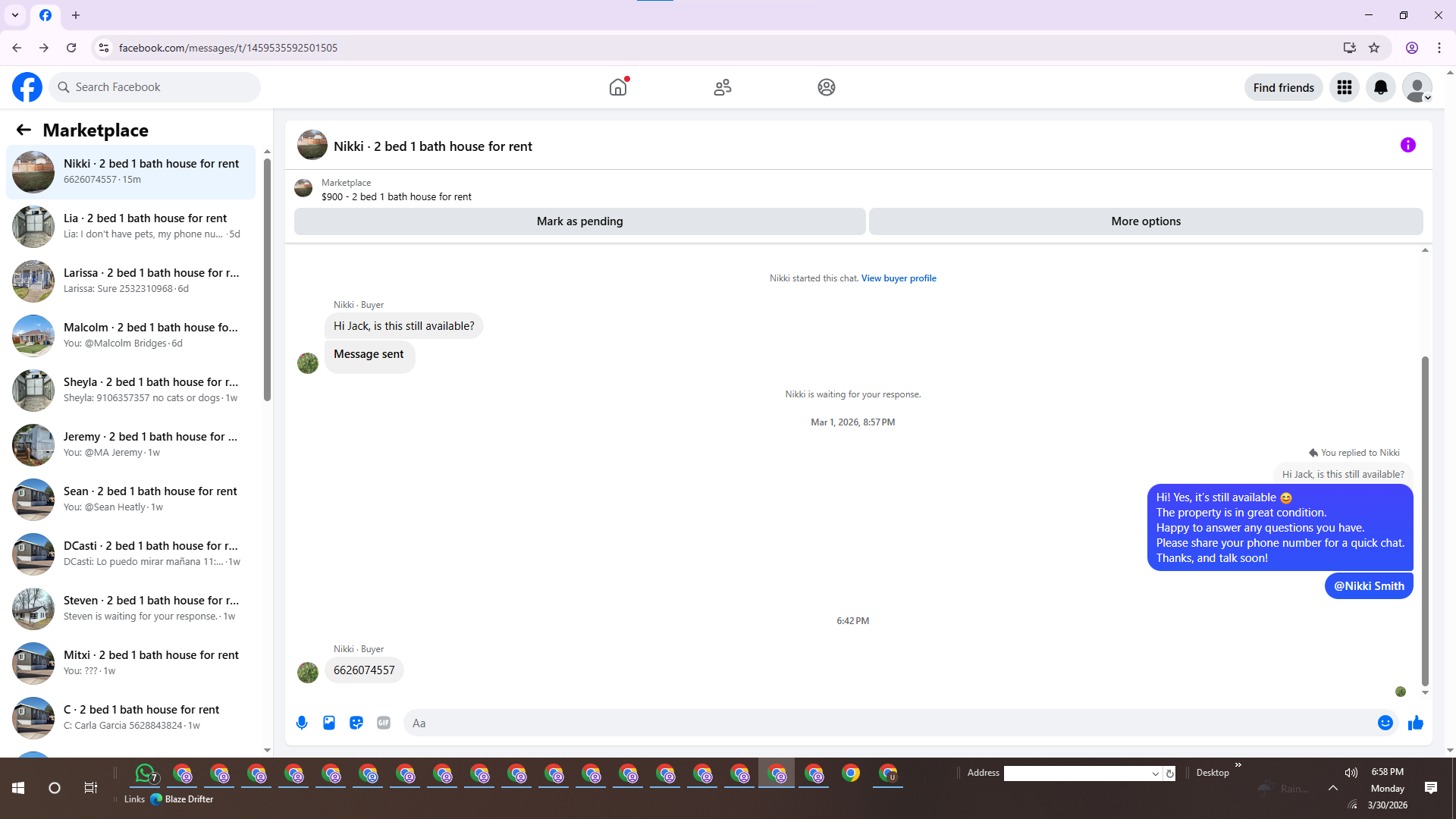The width and height of the screenshot is (1456, 819).
Task: Send a thumbs-up like
Action: click(1415, 723)
